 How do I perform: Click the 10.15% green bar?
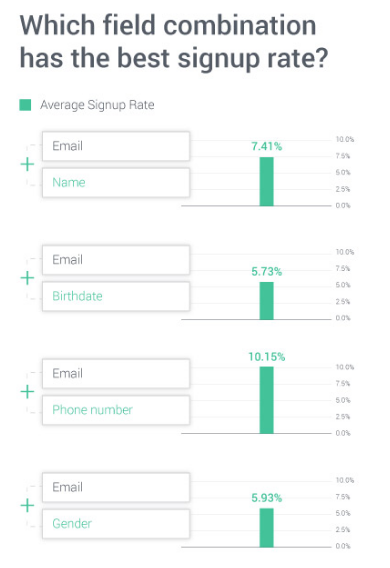[267, 400]
